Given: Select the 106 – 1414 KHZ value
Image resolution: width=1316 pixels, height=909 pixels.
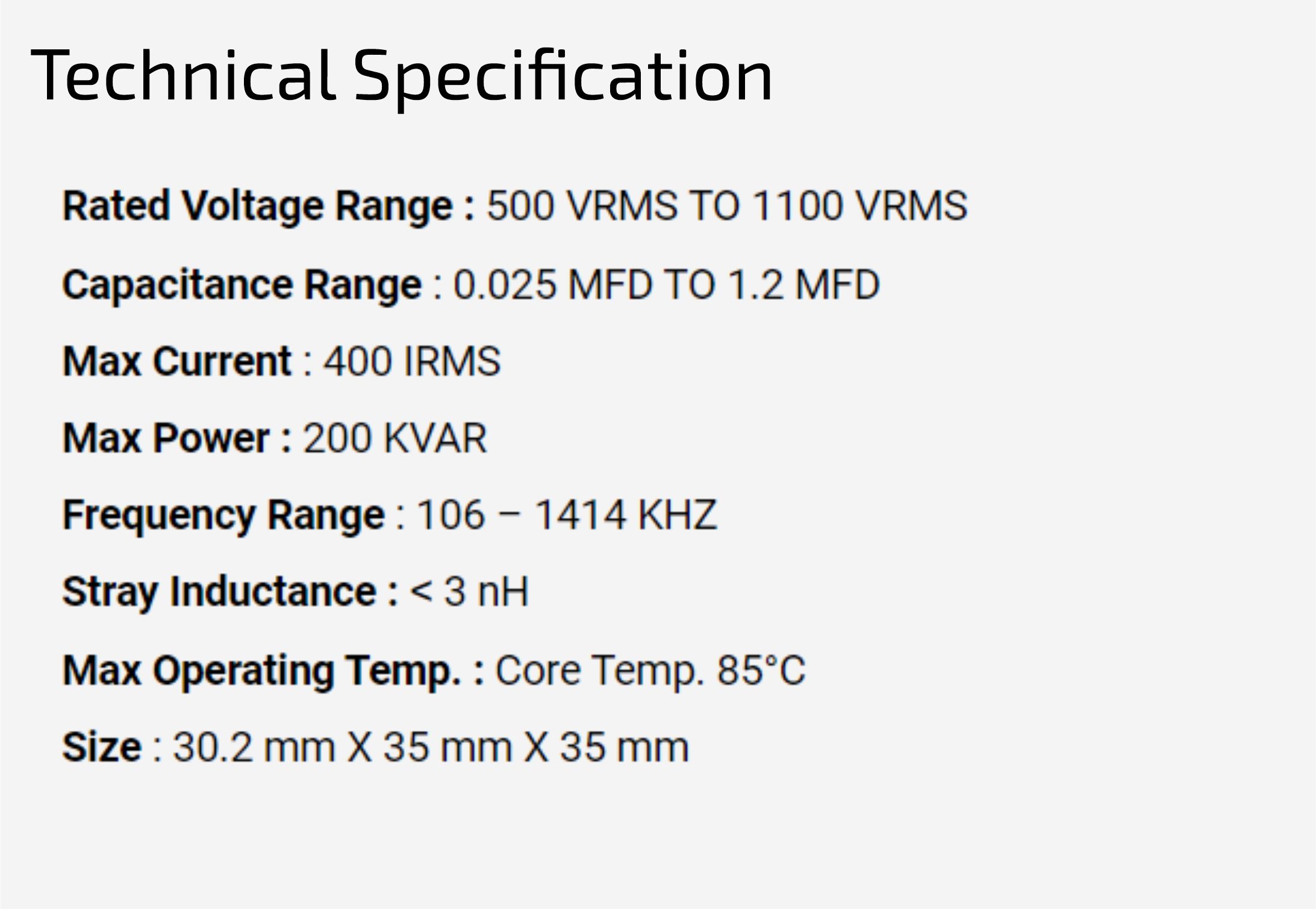Looking at the screenshot, I should (567, 515).
